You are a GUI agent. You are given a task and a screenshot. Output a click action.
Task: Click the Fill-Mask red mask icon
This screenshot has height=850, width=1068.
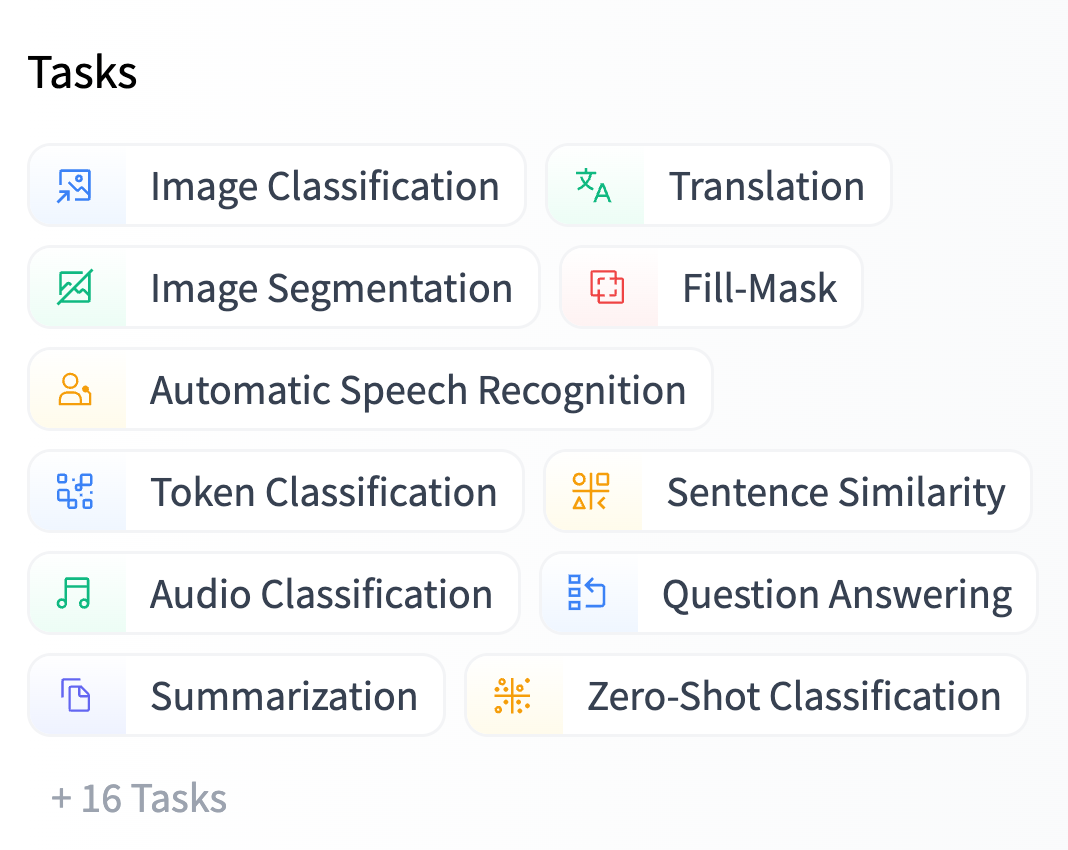609,287
